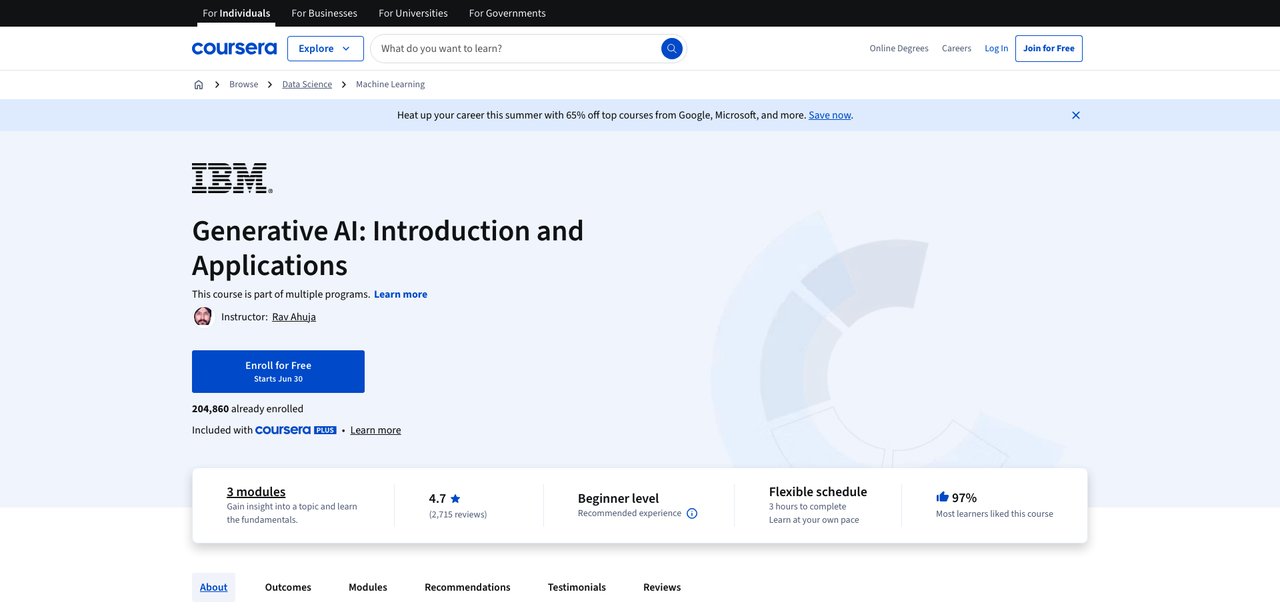This screenshot has width=1280, height=610.
Task: Open the 3 modules link
Action: (x=256, y=491)
